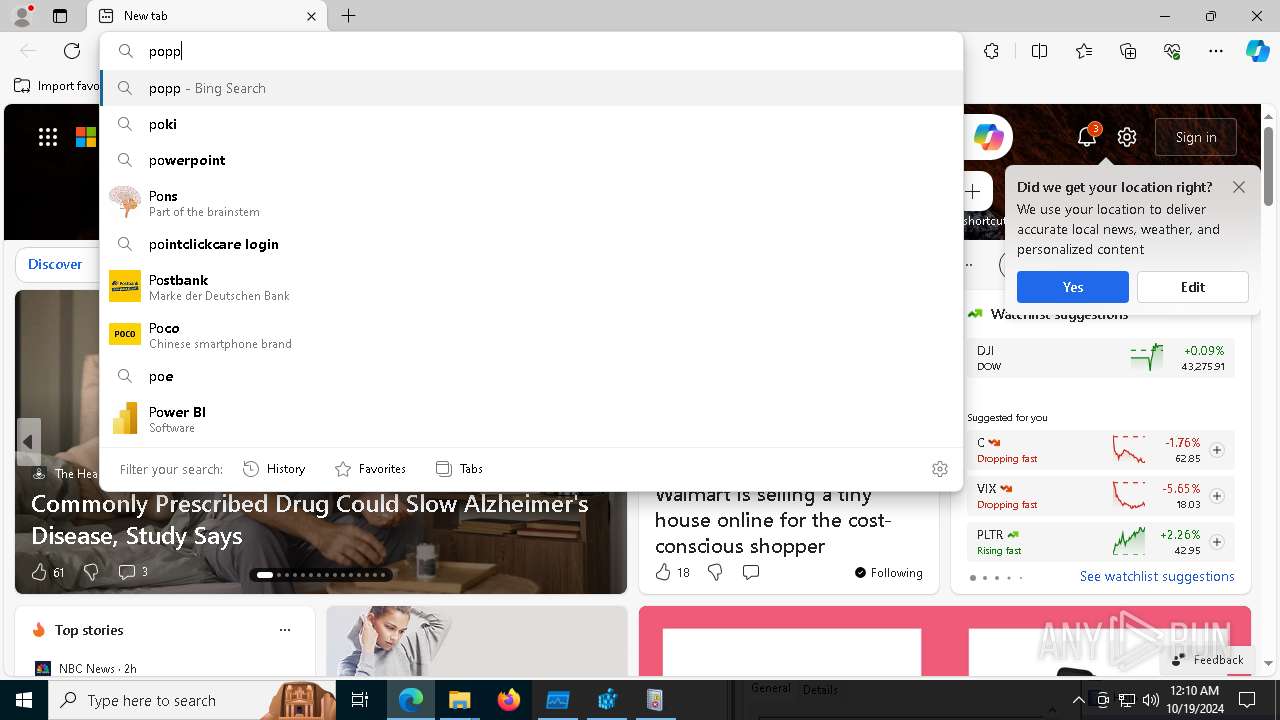Open File Explorer from the taskbar
Viewport: 1280px width, 720px height.
459,700
